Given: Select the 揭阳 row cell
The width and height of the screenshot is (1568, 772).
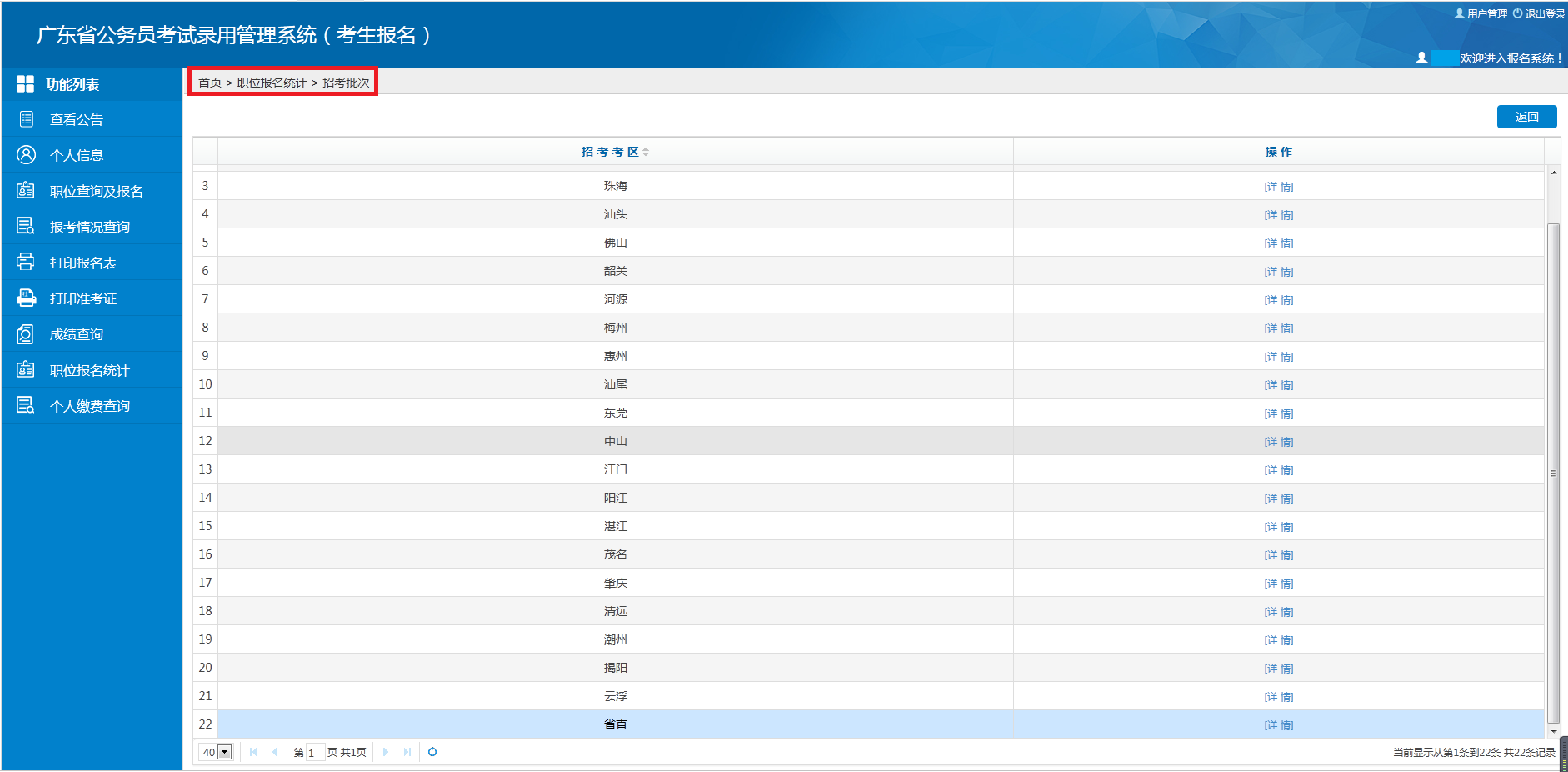Looking at the screenshot, I should [x=616, y=668].
